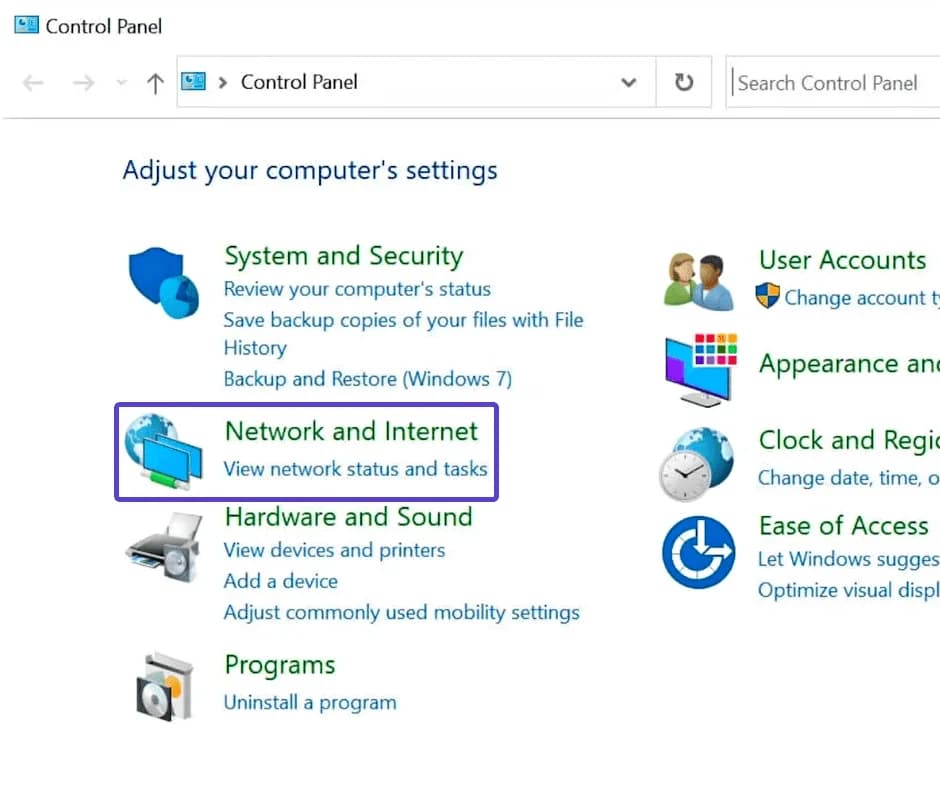The width and height of the screenshot is (940, 788).
Task: Open the Network and Internet heading
Action: [x=351, y=431]
